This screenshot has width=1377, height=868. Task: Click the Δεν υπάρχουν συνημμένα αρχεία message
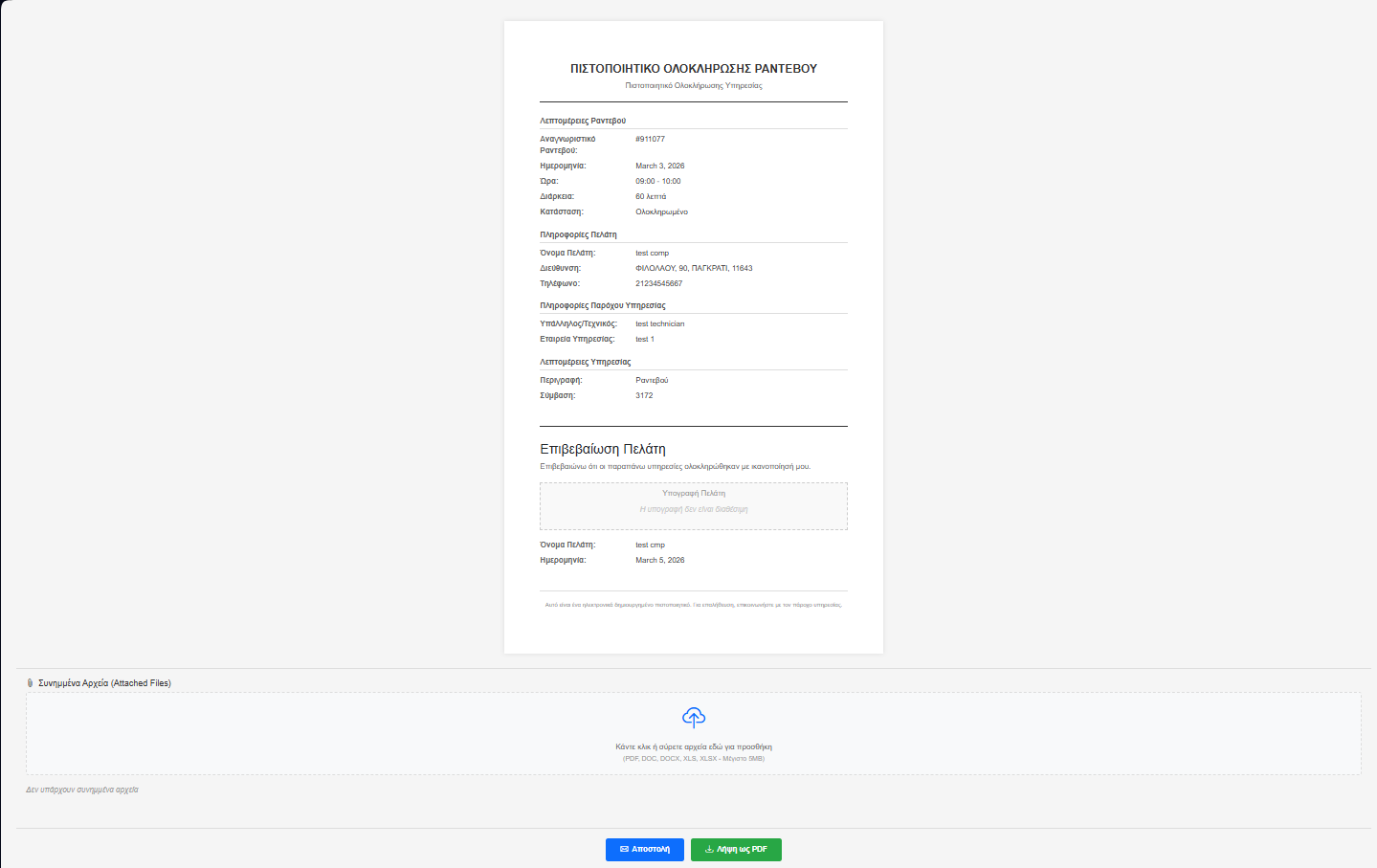point(82,790)
